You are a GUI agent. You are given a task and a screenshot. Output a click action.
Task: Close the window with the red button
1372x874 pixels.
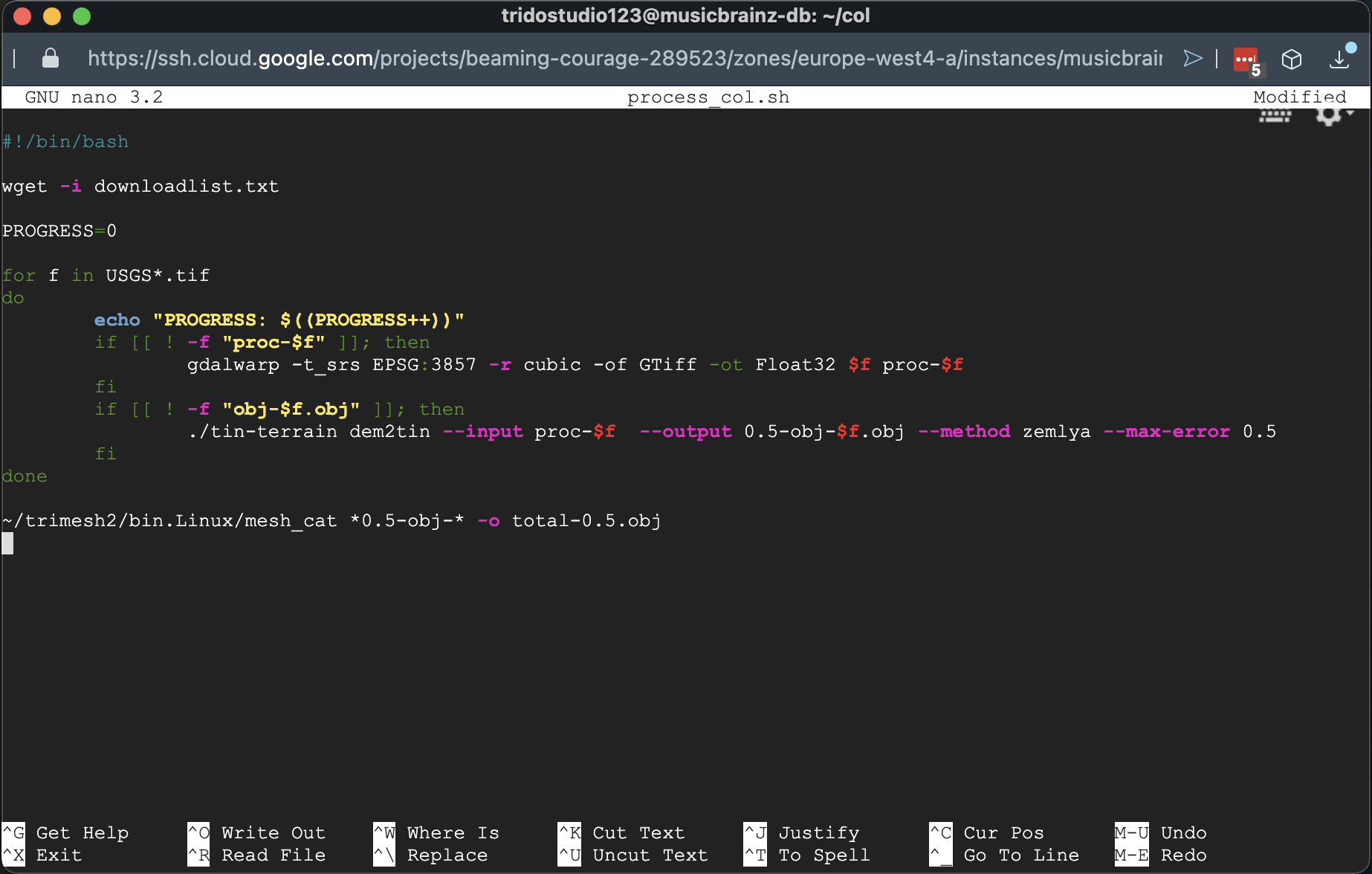click(22, 16)
